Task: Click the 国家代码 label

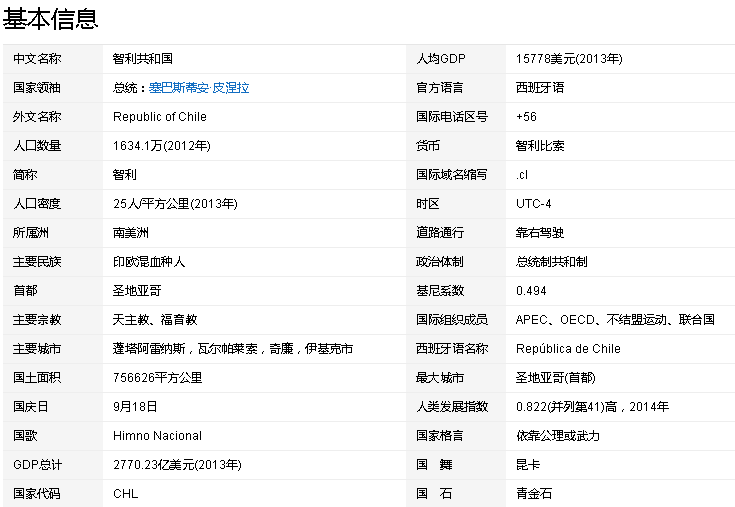Action: [x=37, y=494]
